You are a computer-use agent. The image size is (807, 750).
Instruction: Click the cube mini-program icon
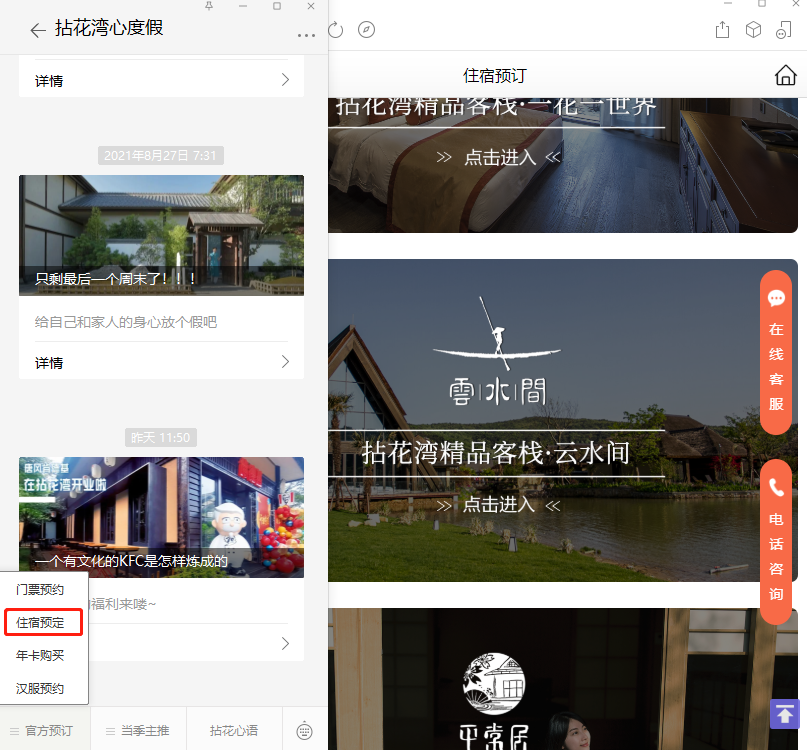pyautogui.click(x=753, y=30)
